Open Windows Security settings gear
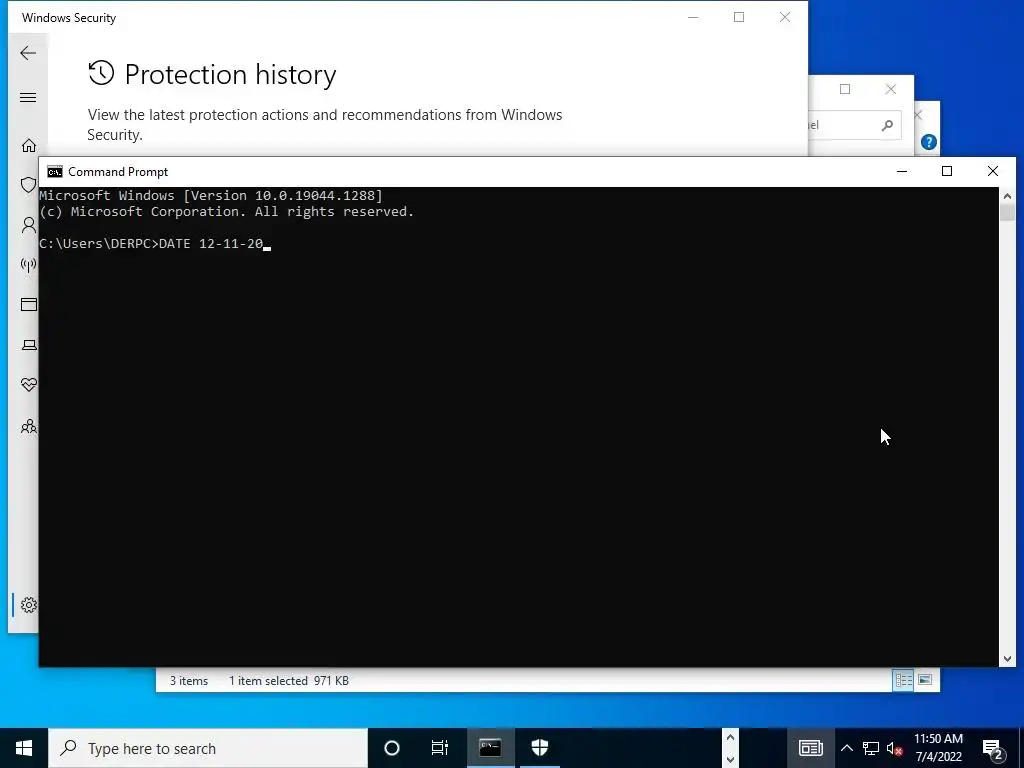The image size is (1024, 768). coord(29,605)
